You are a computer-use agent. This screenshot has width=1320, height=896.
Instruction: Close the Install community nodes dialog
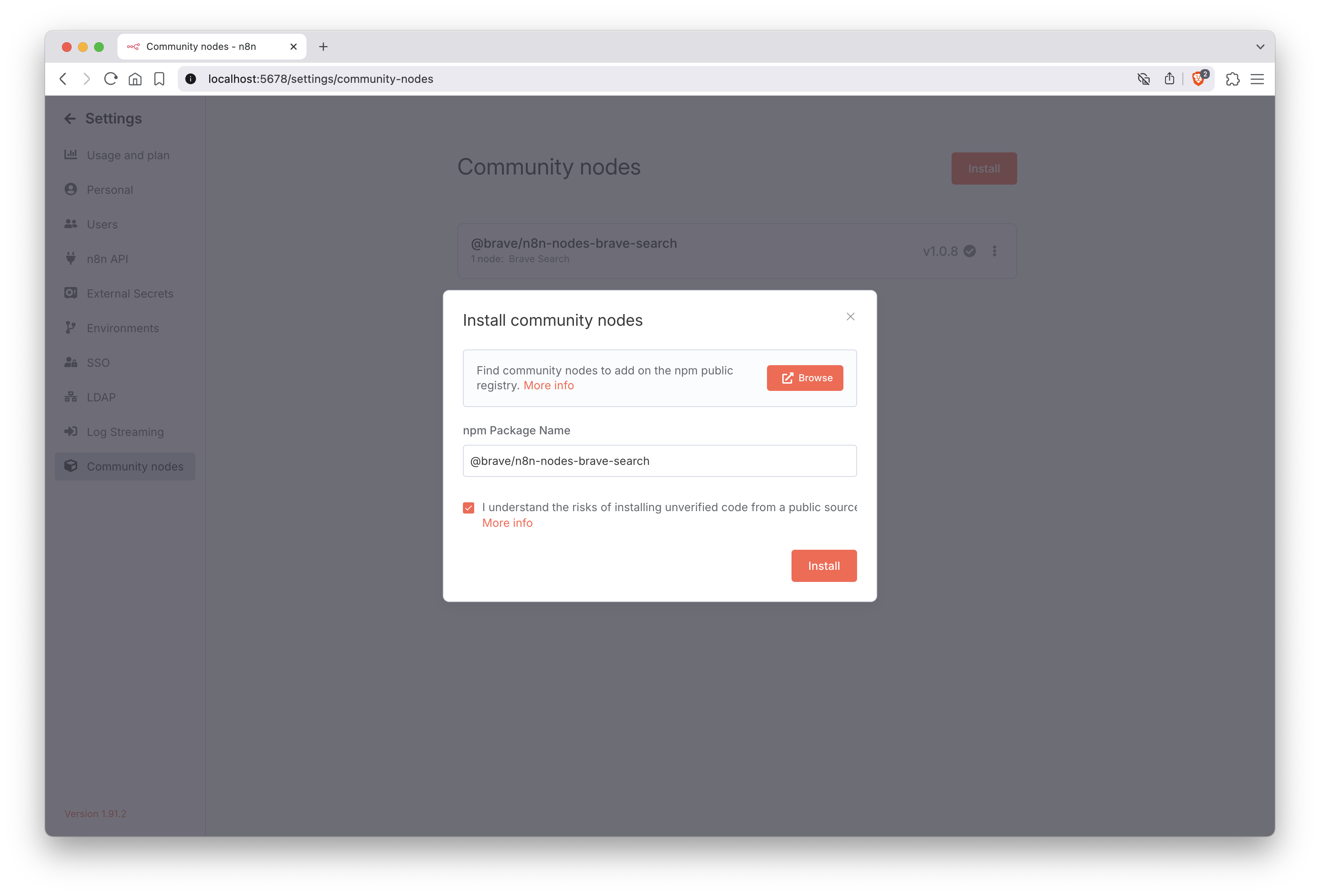tap(850, 317)
